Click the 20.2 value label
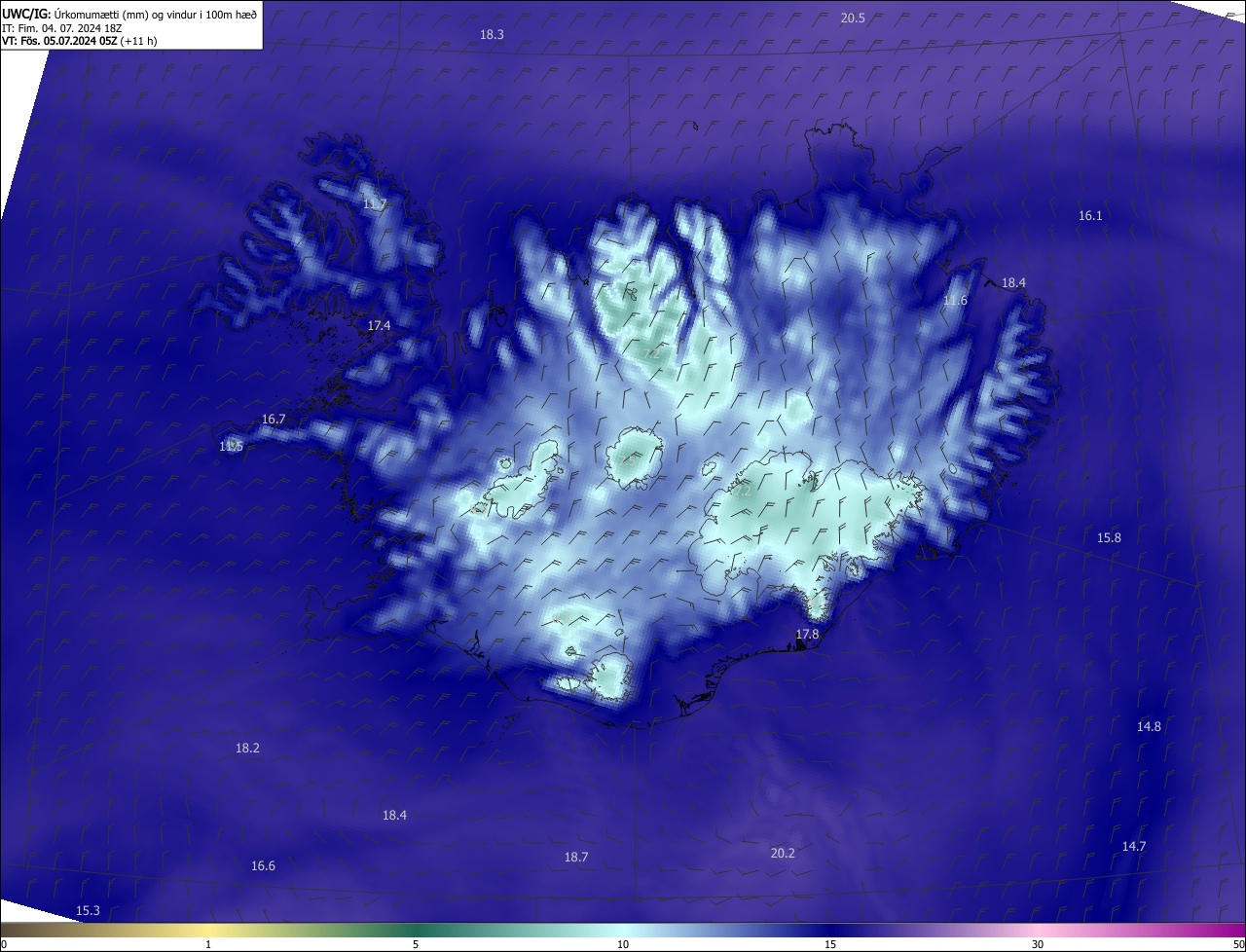 783,854
